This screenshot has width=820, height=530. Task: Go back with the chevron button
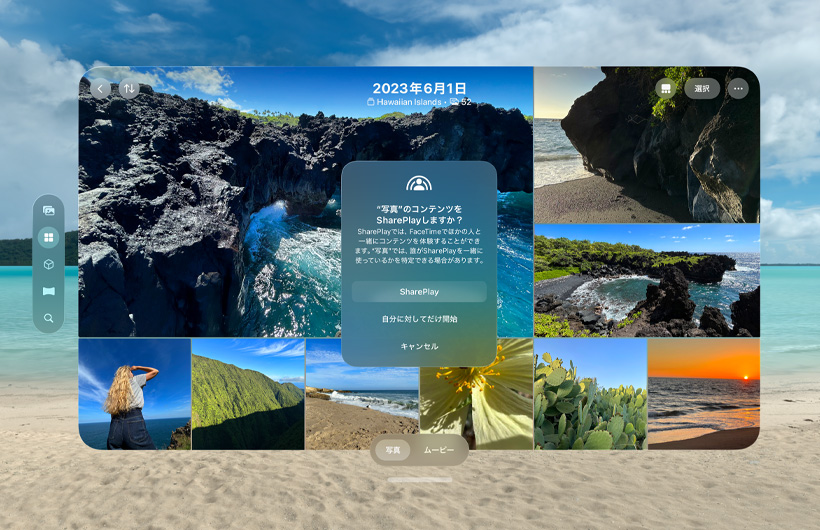click(100, 88)
